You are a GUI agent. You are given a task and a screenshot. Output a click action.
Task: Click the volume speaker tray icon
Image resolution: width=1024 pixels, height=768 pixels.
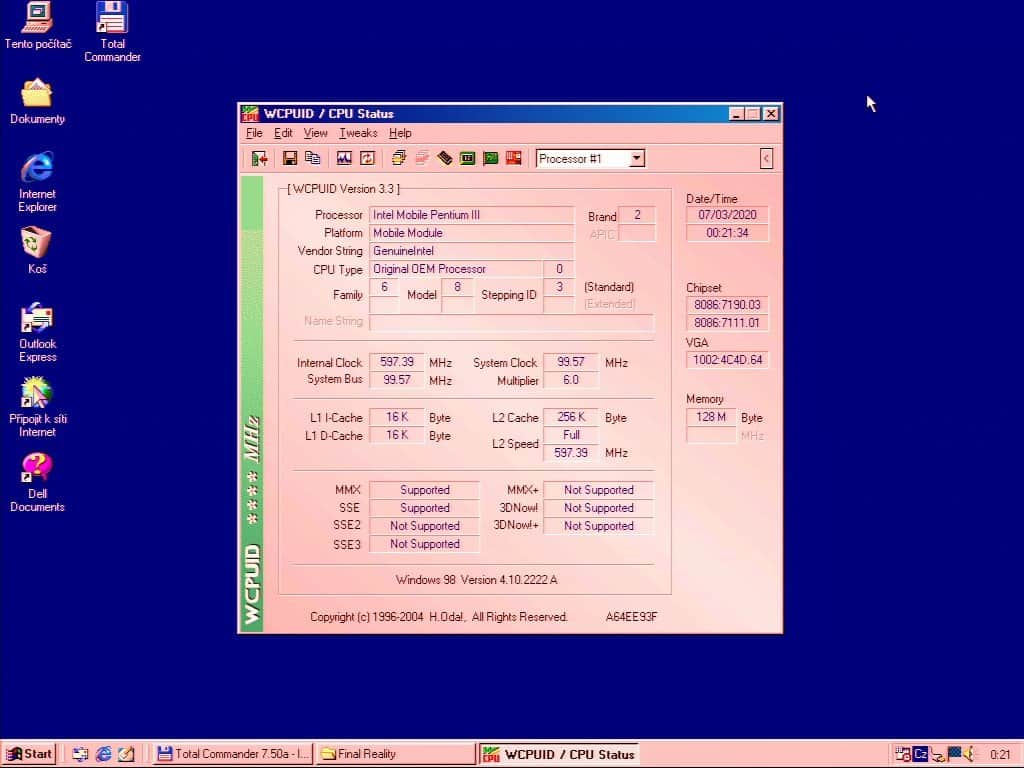[x=970, y=754]
